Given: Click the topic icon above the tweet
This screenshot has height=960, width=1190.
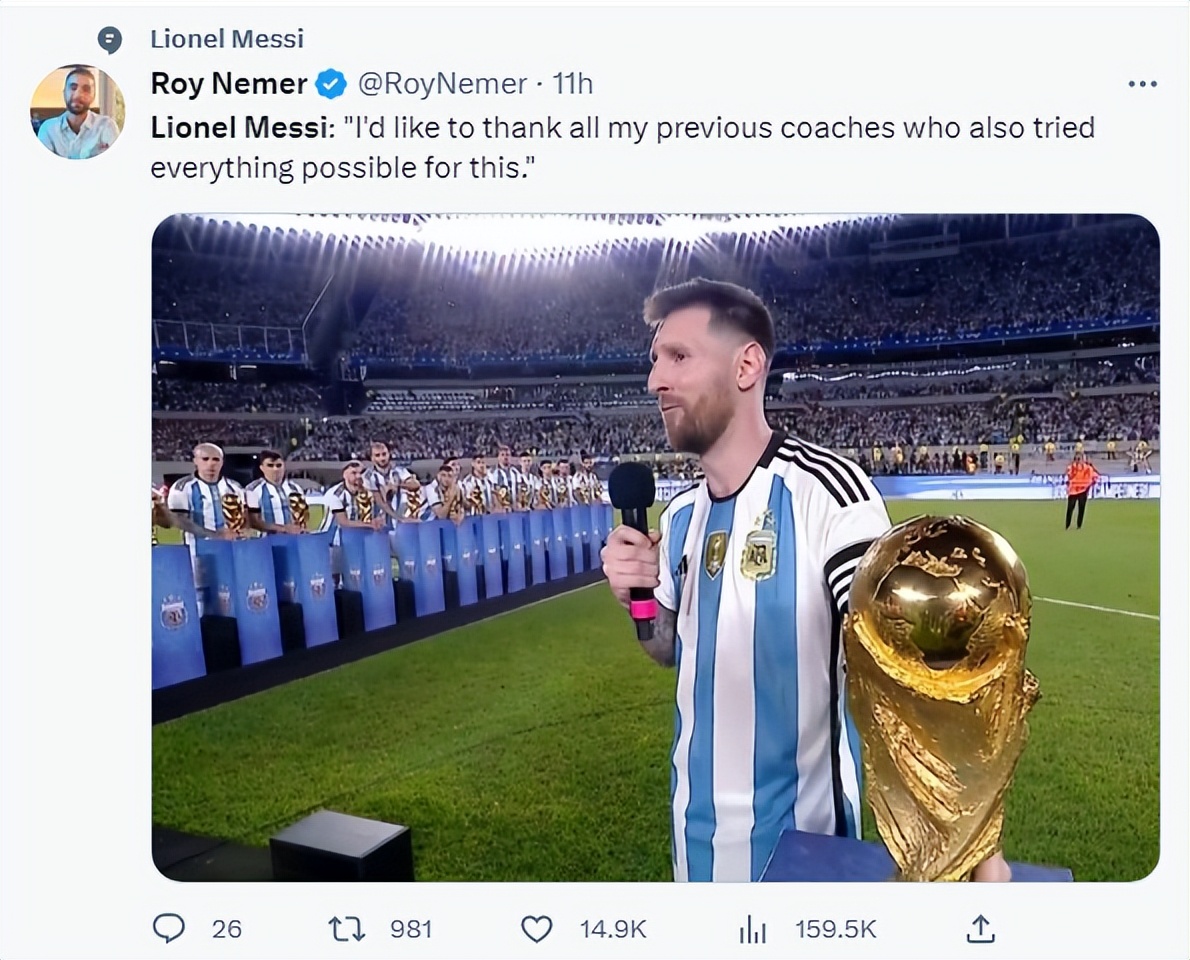Looking at the screenshot, I should tap(110, 40).
